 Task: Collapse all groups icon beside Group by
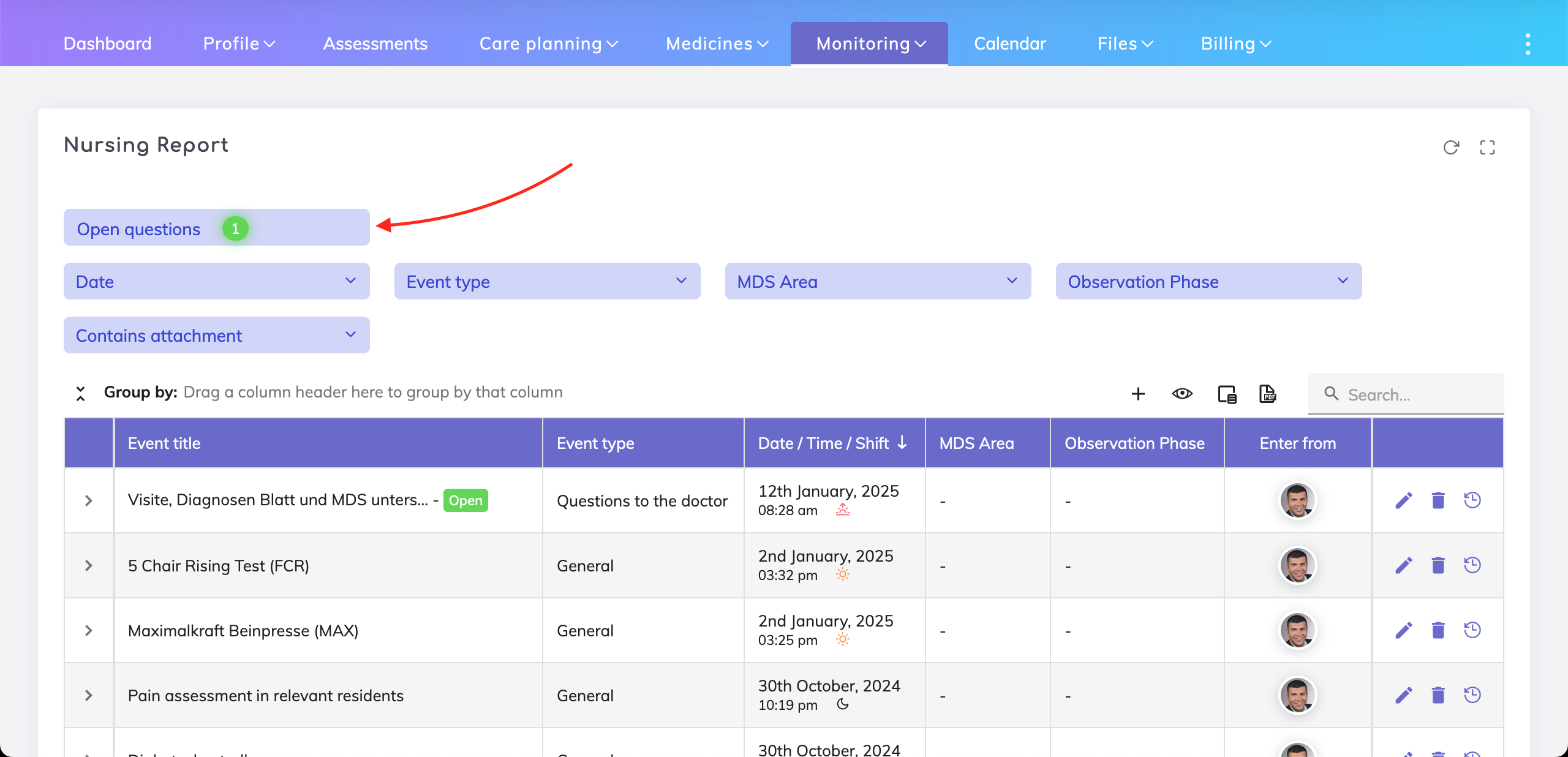click(x=80, y=393)
